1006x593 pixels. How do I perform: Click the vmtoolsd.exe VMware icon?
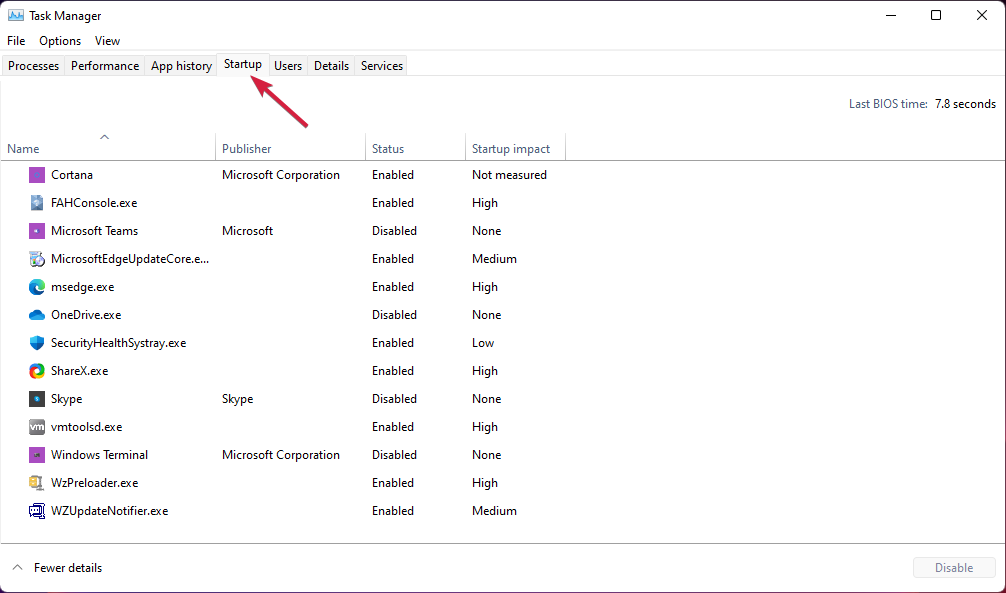(37, 427)
